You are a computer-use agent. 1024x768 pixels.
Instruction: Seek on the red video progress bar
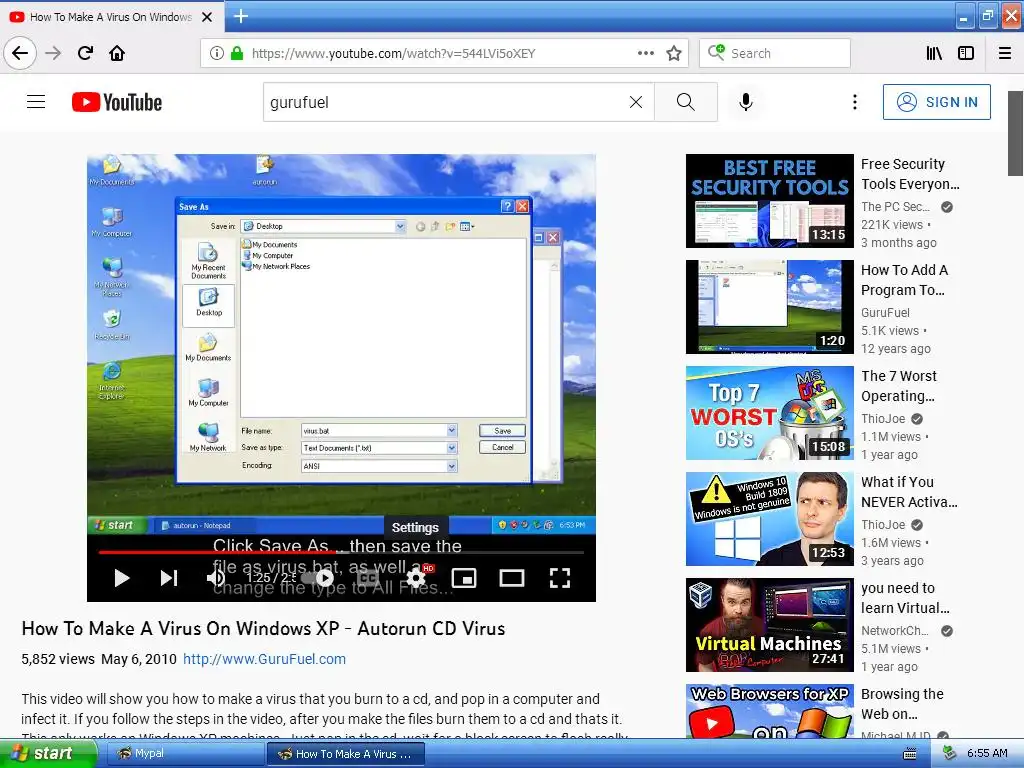pyautogui.click(x=341, y=552)
